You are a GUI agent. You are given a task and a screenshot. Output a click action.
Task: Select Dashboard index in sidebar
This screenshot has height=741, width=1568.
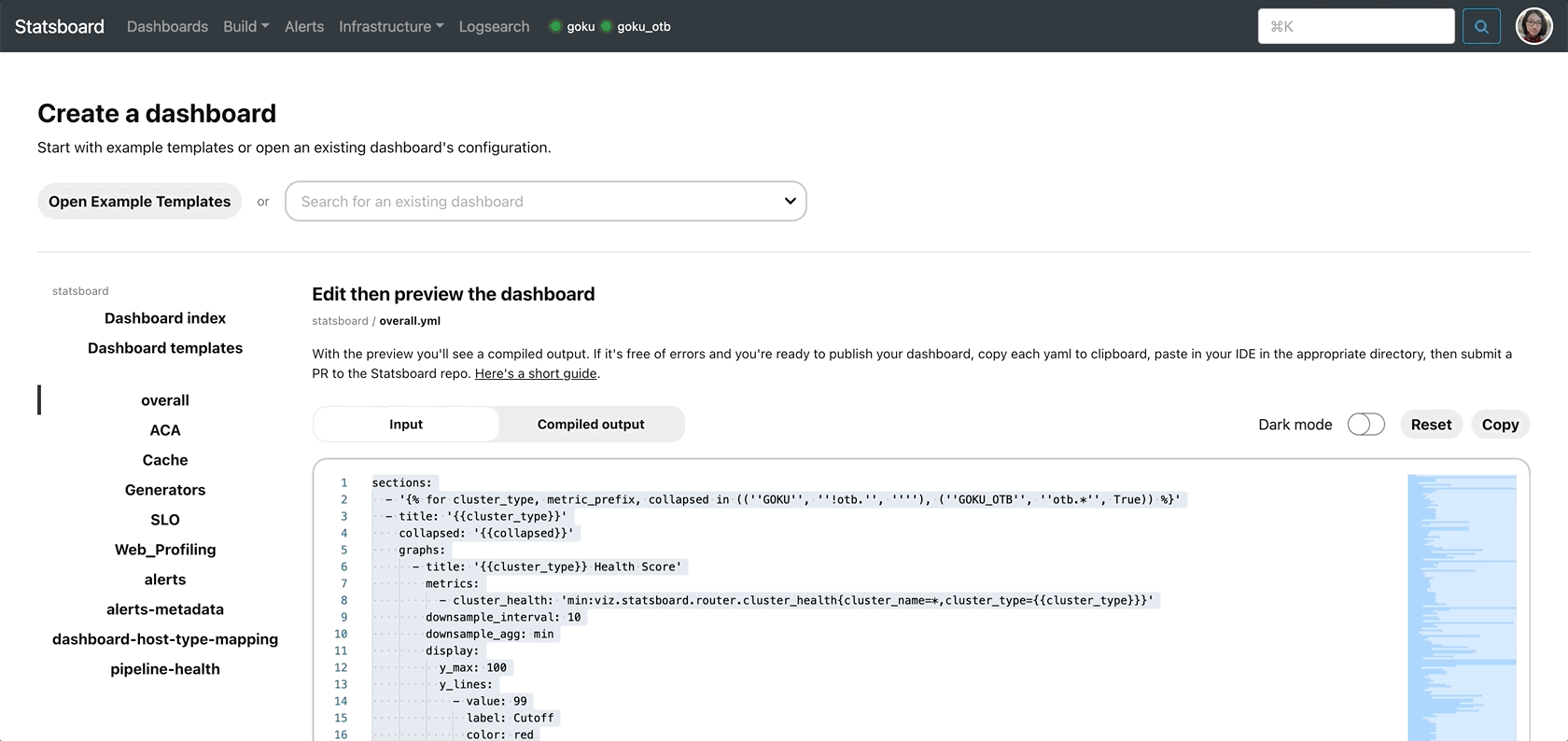pos(165,318)
